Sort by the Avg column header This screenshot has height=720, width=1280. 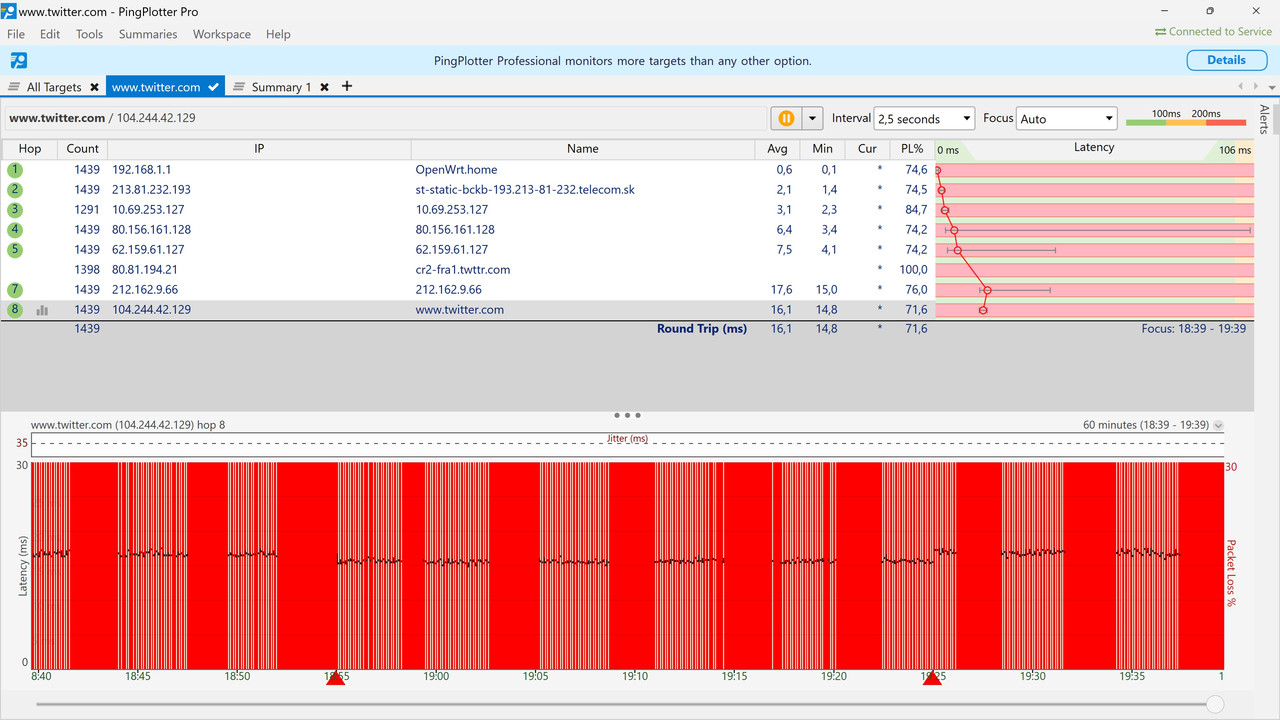(x=777, y=149)
